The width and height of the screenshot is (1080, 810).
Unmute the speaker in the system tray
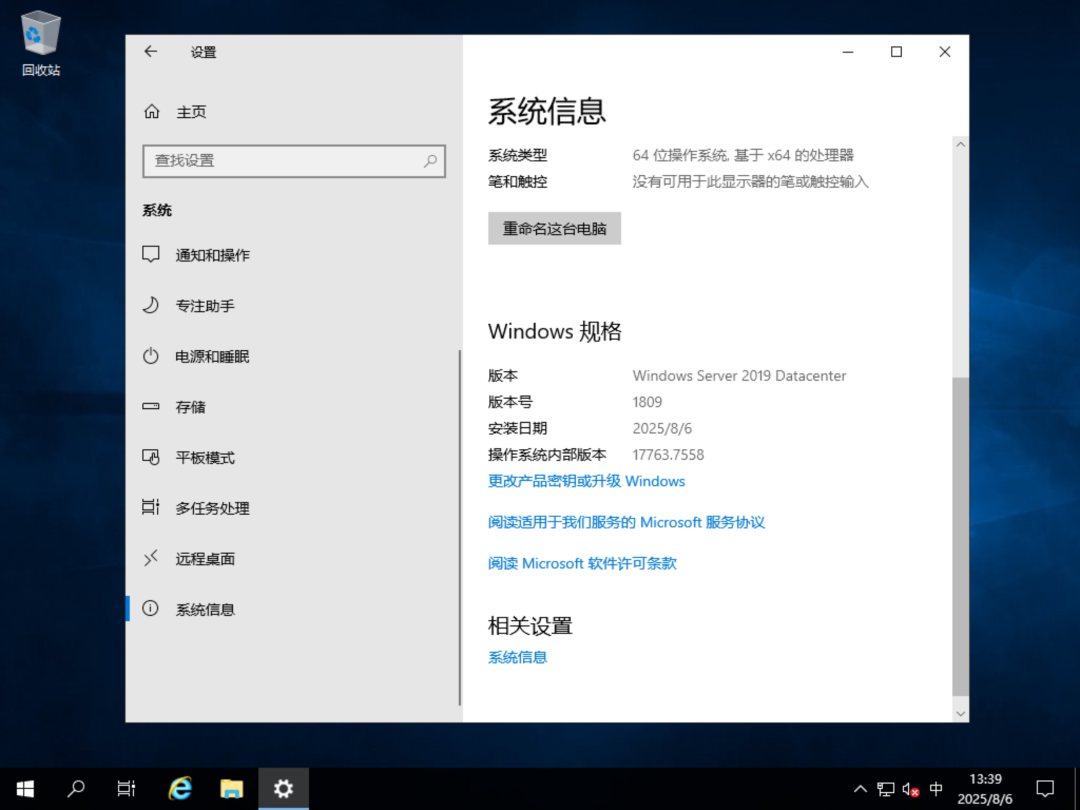pyautogui.click(x=908, y=789)
